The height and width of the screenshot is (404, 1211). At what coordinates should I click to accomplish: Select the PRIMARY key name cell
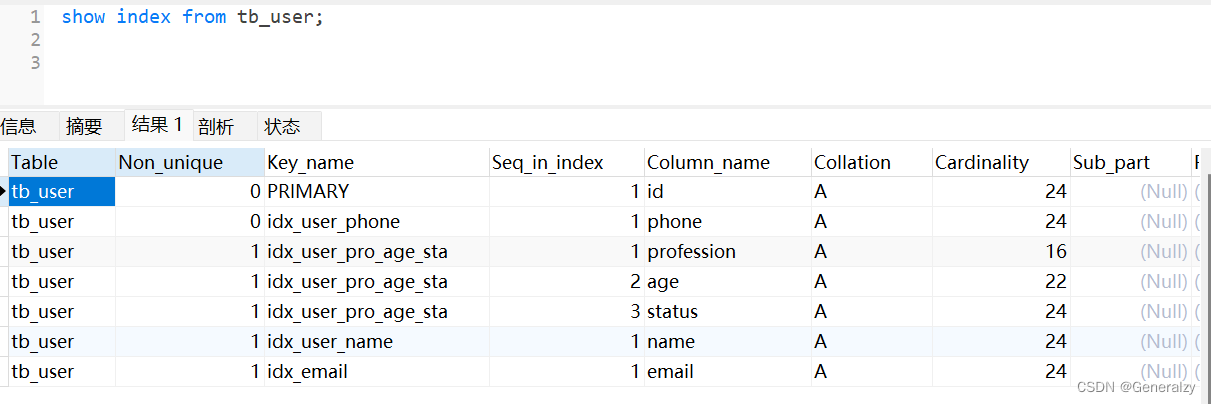pyautogui.click(x=308, y=192)
